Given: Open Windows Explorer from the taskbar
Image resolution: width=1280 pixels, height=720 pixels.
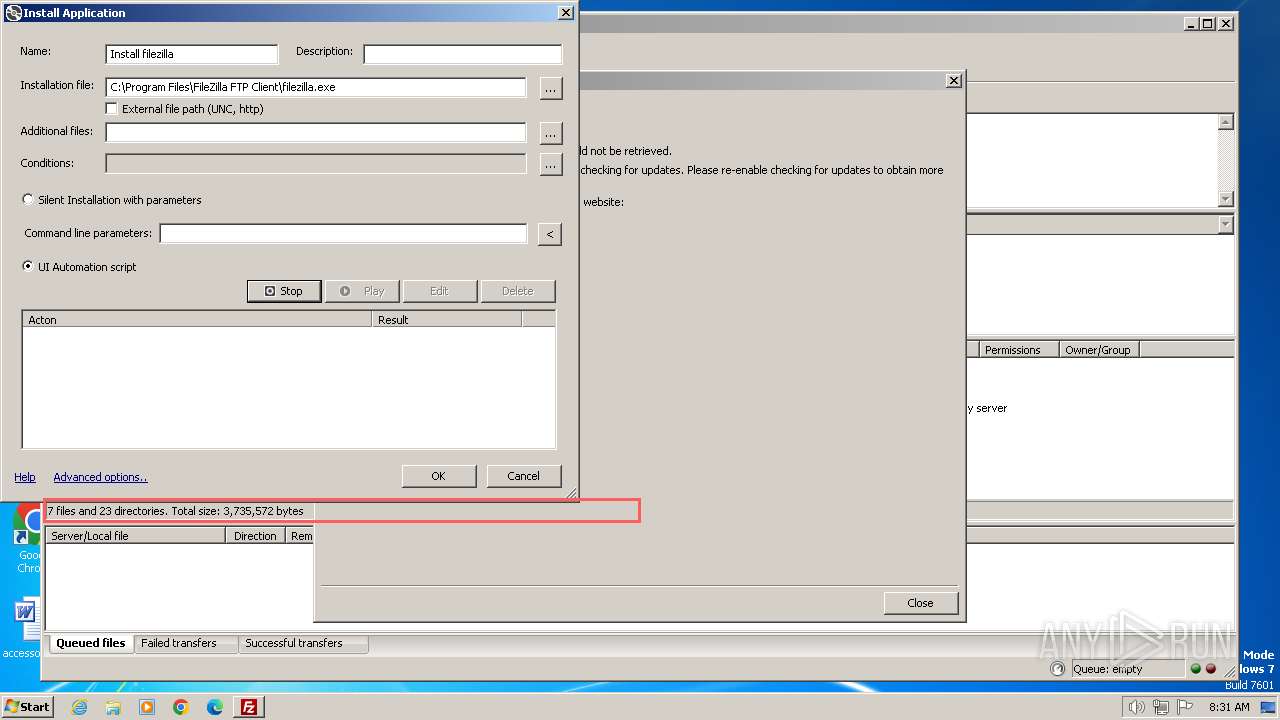Looking at the screenshot, I should [x=113, y=707].
